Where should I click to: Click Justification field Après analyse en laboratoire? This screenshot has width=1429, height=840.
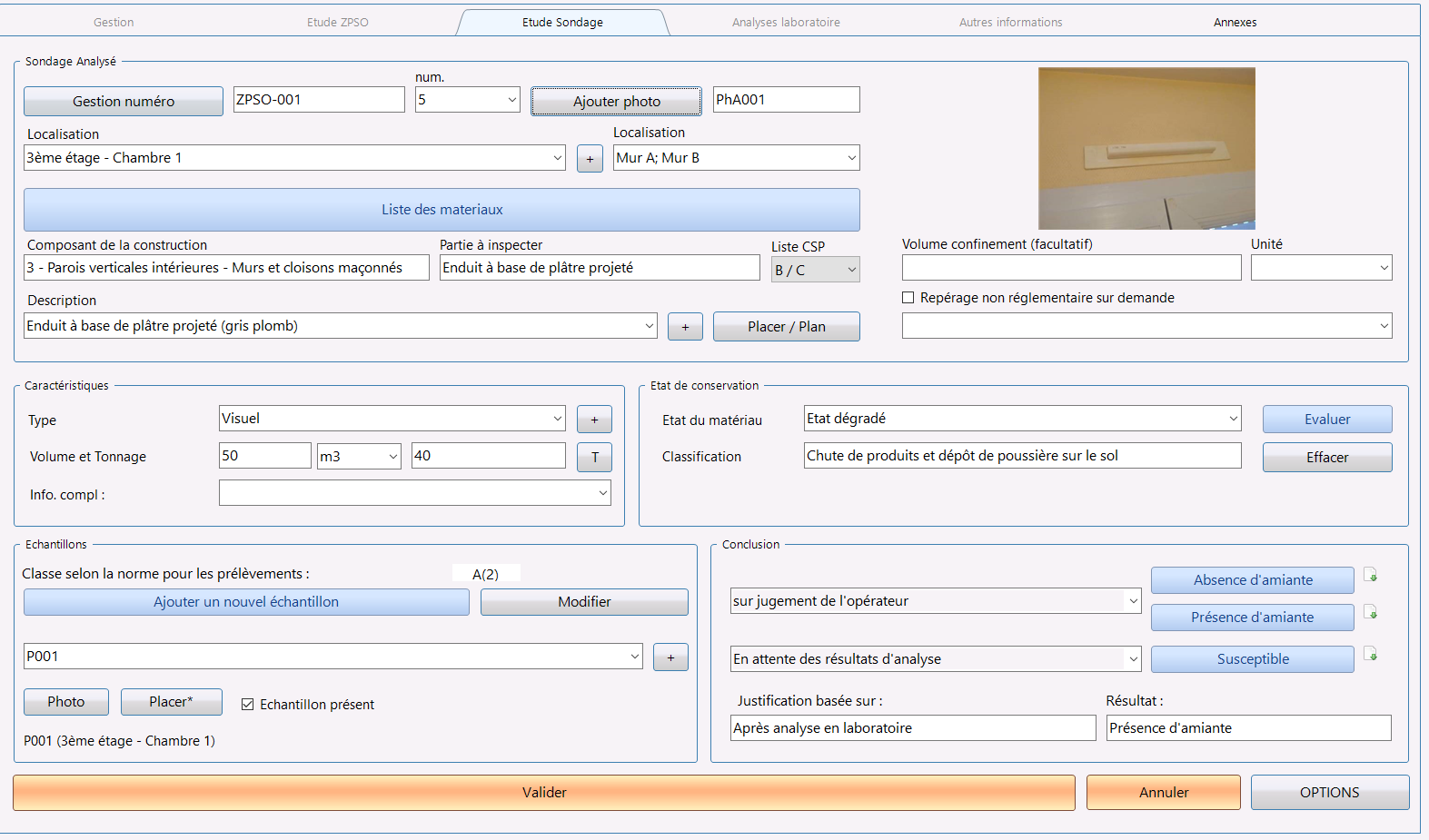(x=913, y=728)
